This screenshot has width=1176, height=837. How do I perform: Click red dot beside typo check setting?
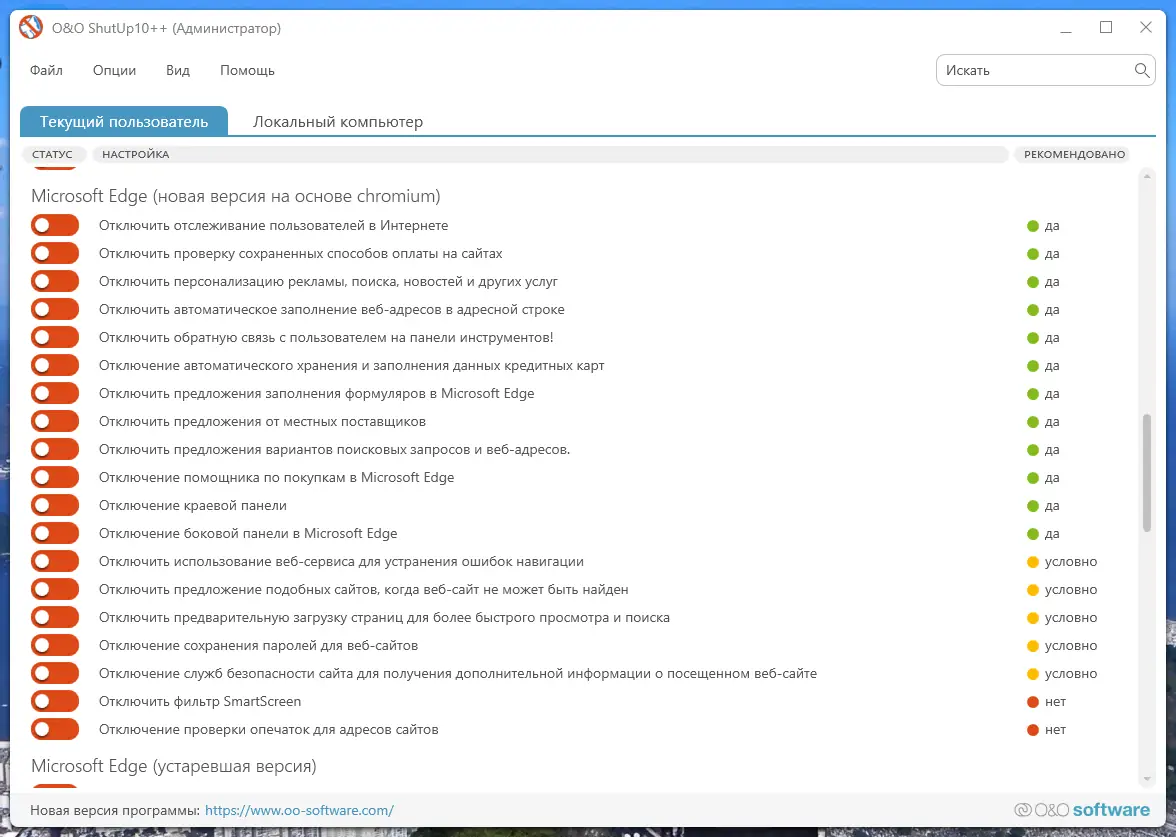pyautogui.click(x=1033, y=730)
